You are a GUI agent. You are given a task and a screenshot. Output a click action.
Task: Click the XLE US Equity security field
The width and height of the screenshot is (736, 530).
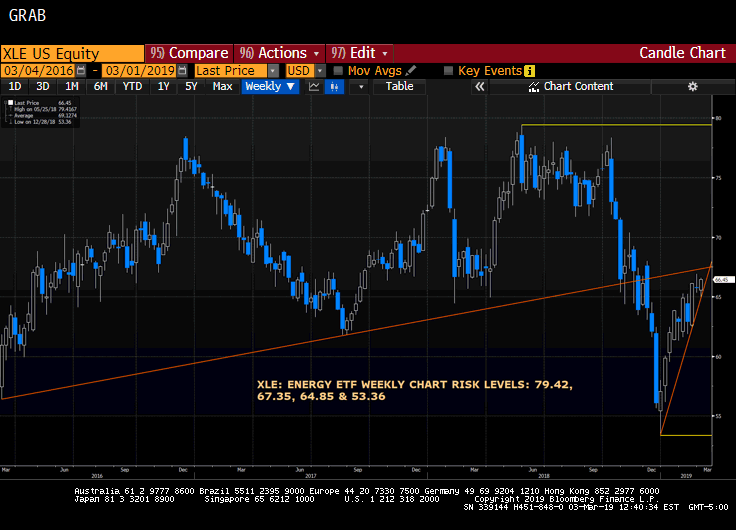click(72, 54)
